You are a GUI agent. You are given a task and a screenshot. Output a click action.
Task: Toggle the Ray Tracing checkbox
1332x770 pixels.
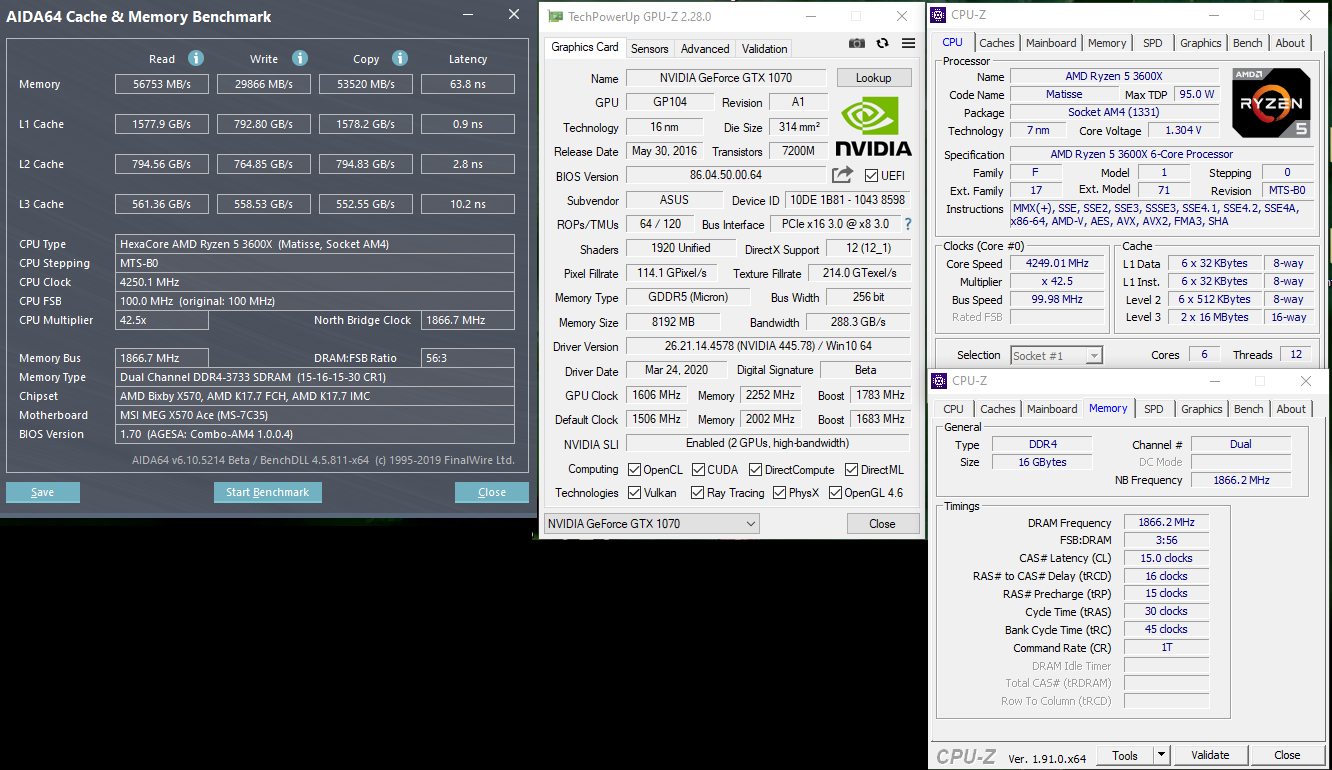point(698,492)
